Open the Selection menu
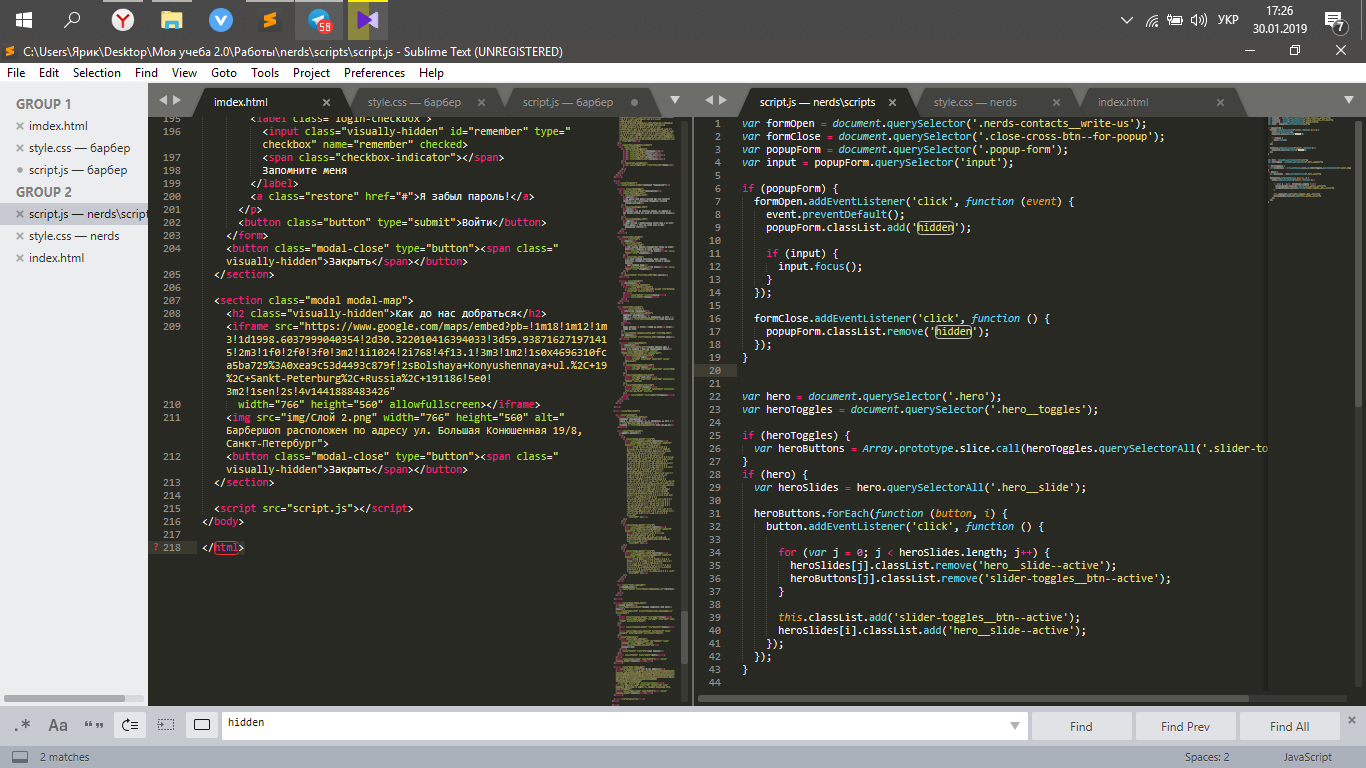1366x768 pixels. click(97, 73)
